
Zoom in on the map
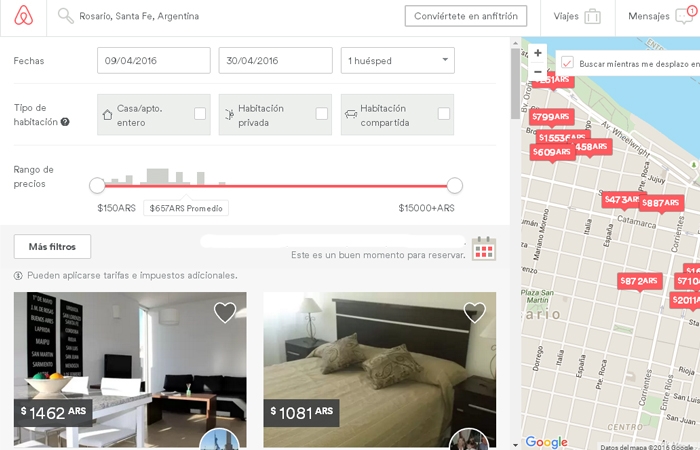(538, 53)
